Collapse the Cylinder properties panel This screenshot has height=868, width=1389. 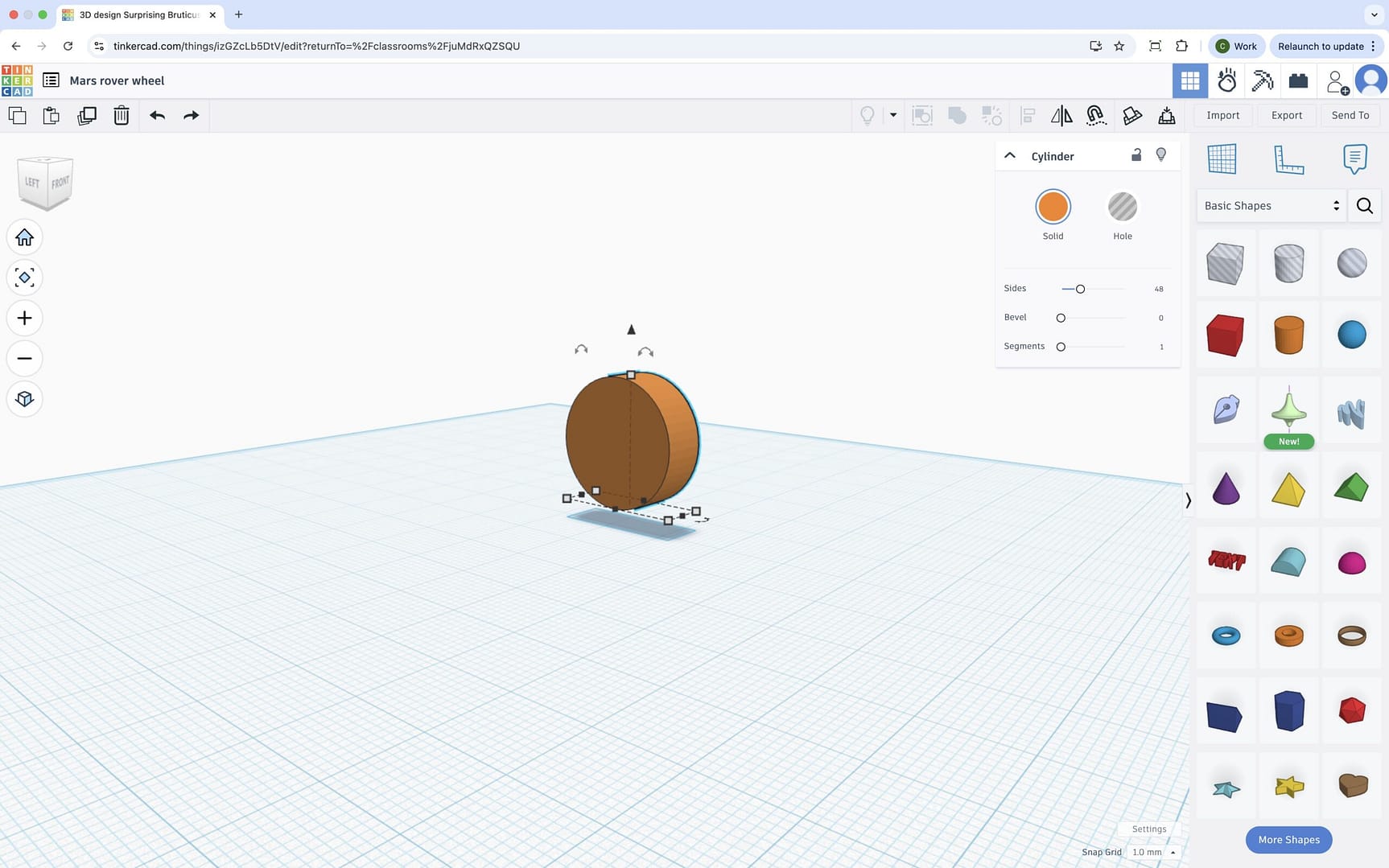pyautogui.click(x=1010, y=154)
